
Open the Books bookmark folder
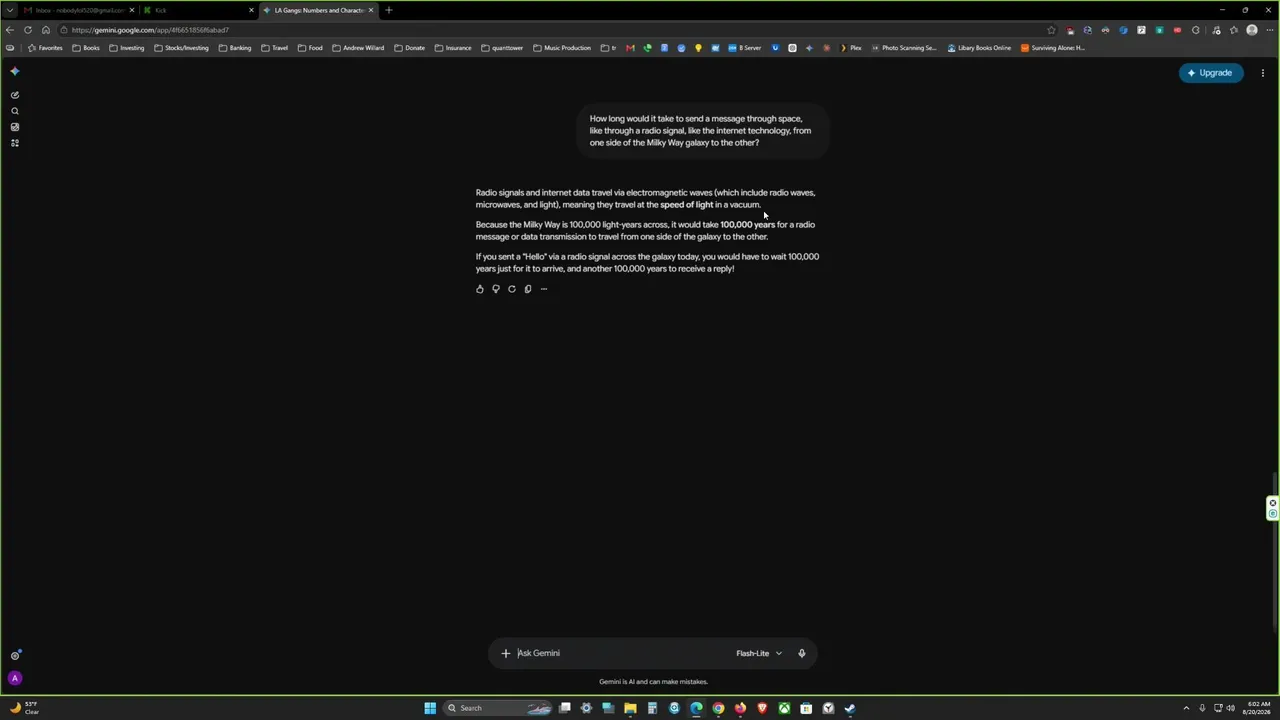[x=87, y=48]
